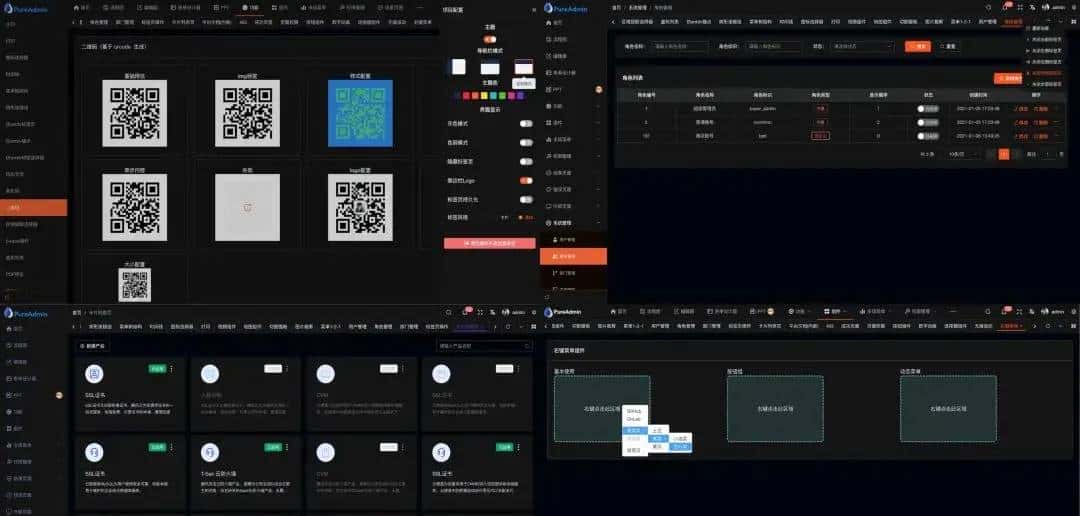Open settings gear in role management window header

pyautogui.click(x=1072, y=7)
